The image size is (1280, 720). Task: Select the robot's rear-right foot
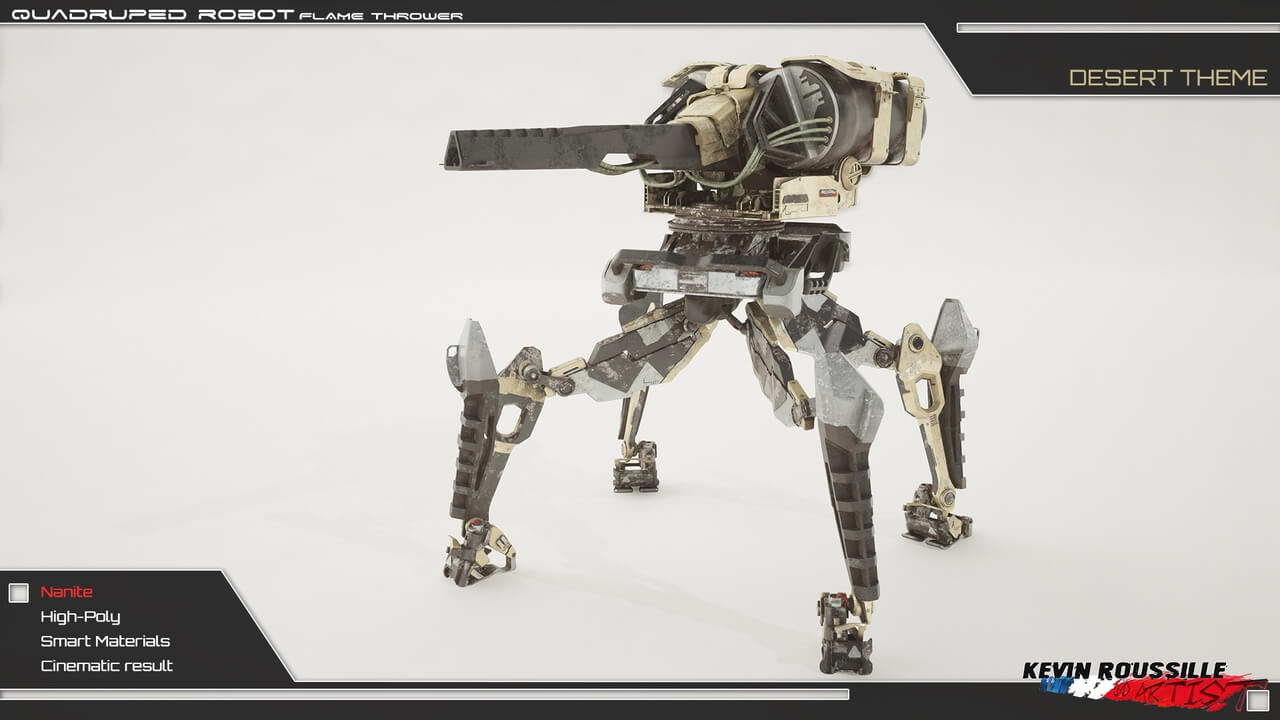click(935, 520)
